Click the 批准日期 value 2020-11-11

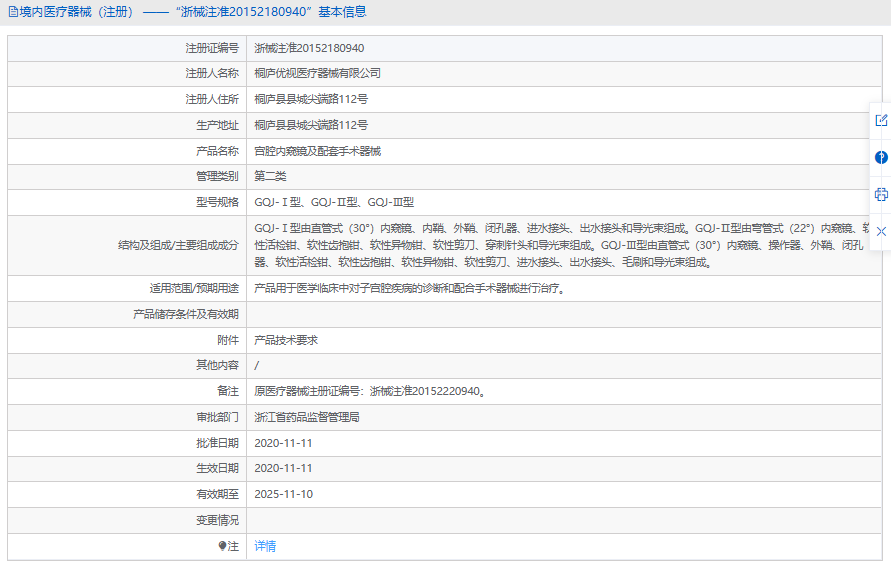pyautogui.click(x=283, y=443)
